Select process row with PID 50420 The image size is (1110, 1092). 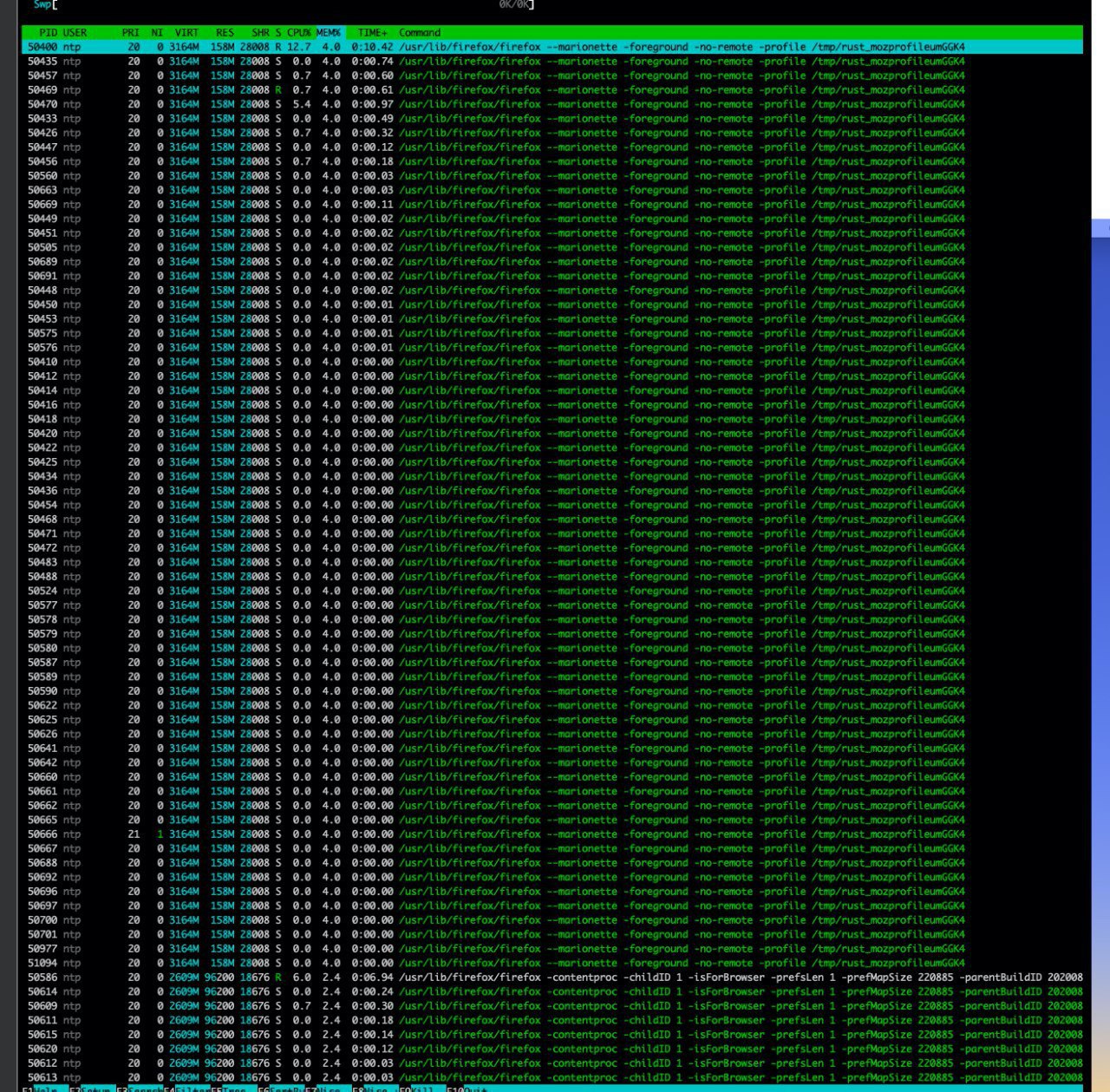(552, 434)
